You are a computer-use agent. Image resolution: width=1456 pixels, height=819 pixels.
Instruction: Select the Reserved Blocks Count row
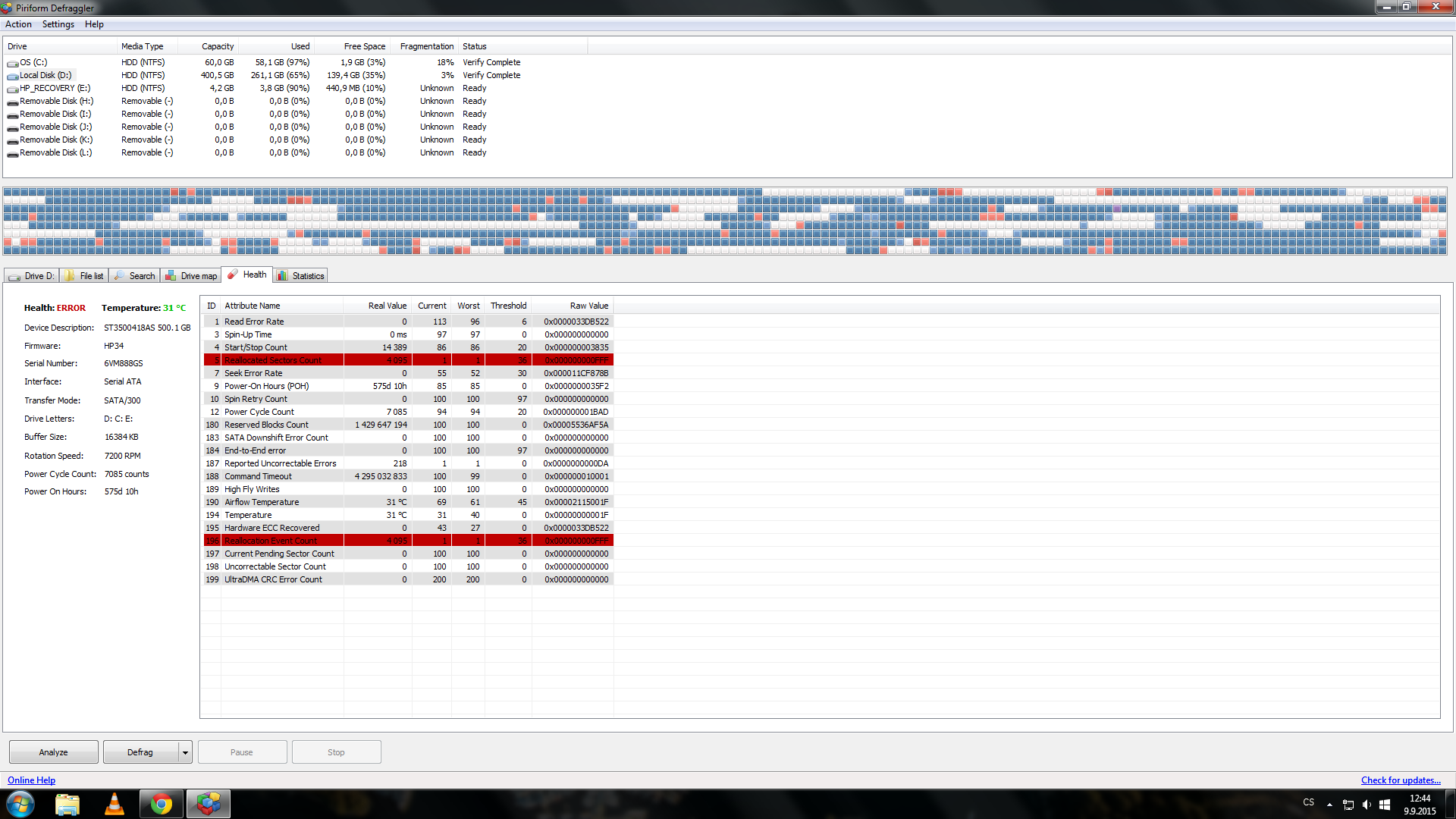[408, 425]
